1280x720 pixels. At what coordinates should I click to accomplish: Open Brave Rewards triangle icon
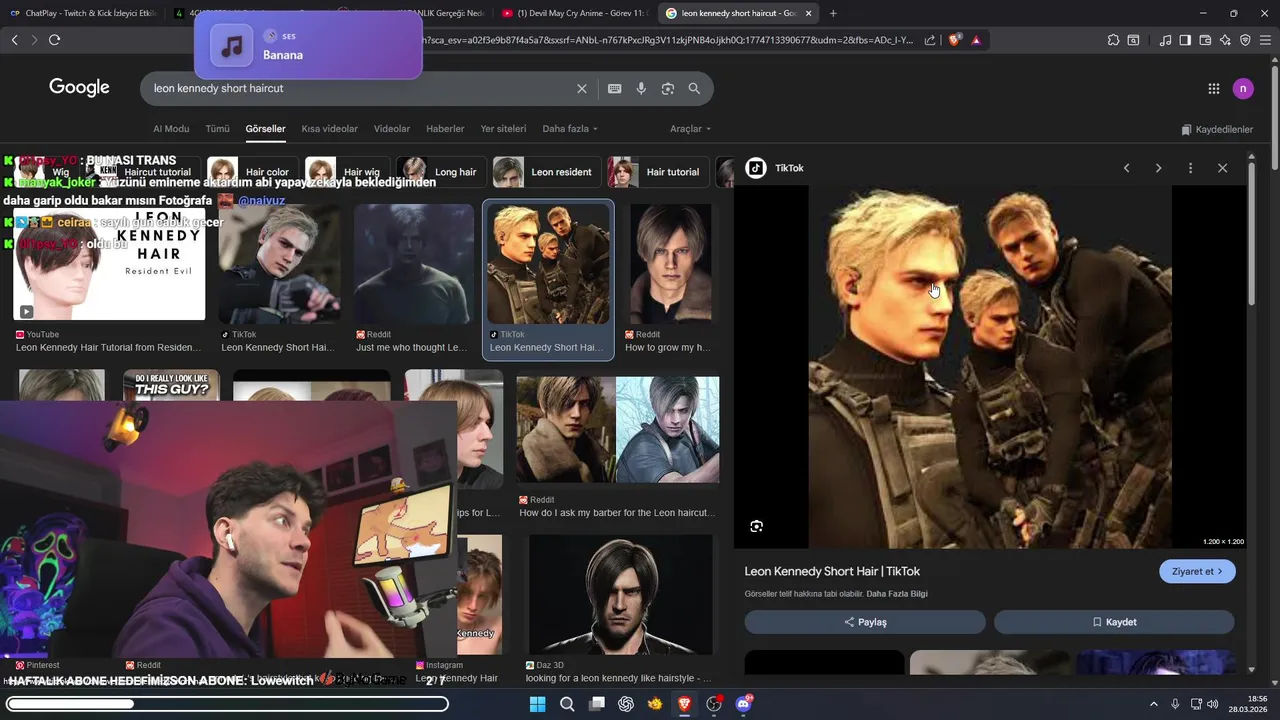[x=976, y=40]
